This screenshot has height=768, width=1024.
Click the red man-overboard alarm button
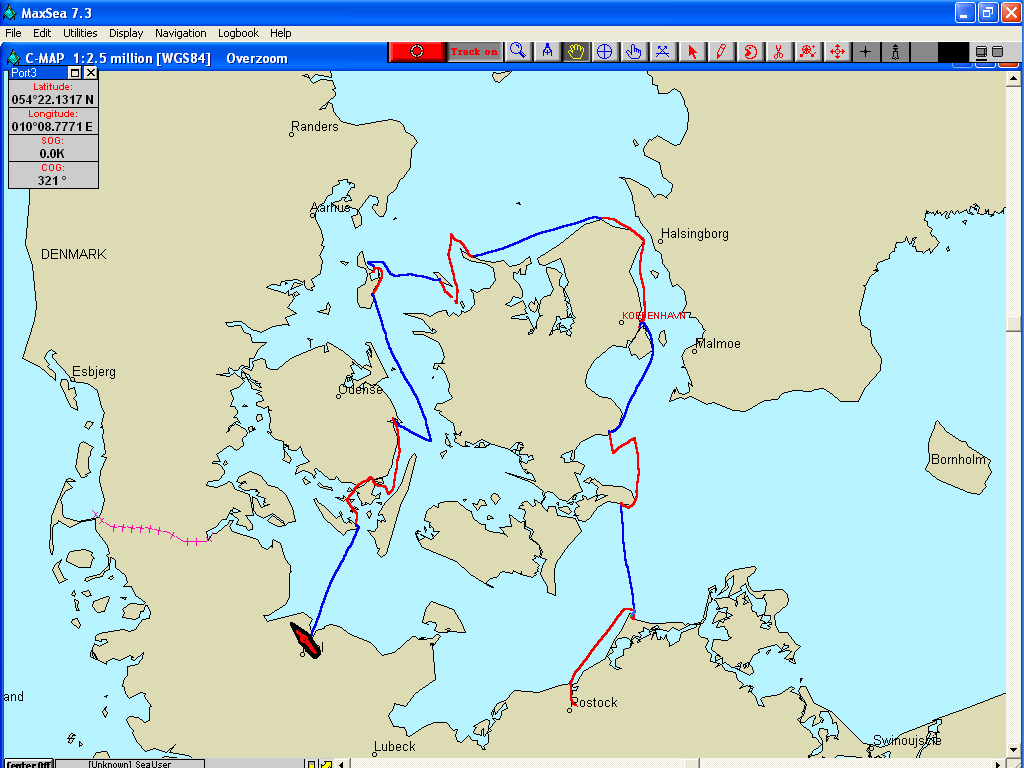pyautogui.click(x=417, y=52)
